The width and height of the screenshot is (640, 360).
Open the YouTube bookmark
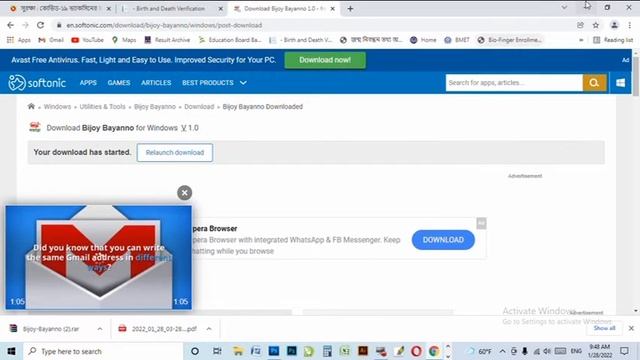coord(87,40)
